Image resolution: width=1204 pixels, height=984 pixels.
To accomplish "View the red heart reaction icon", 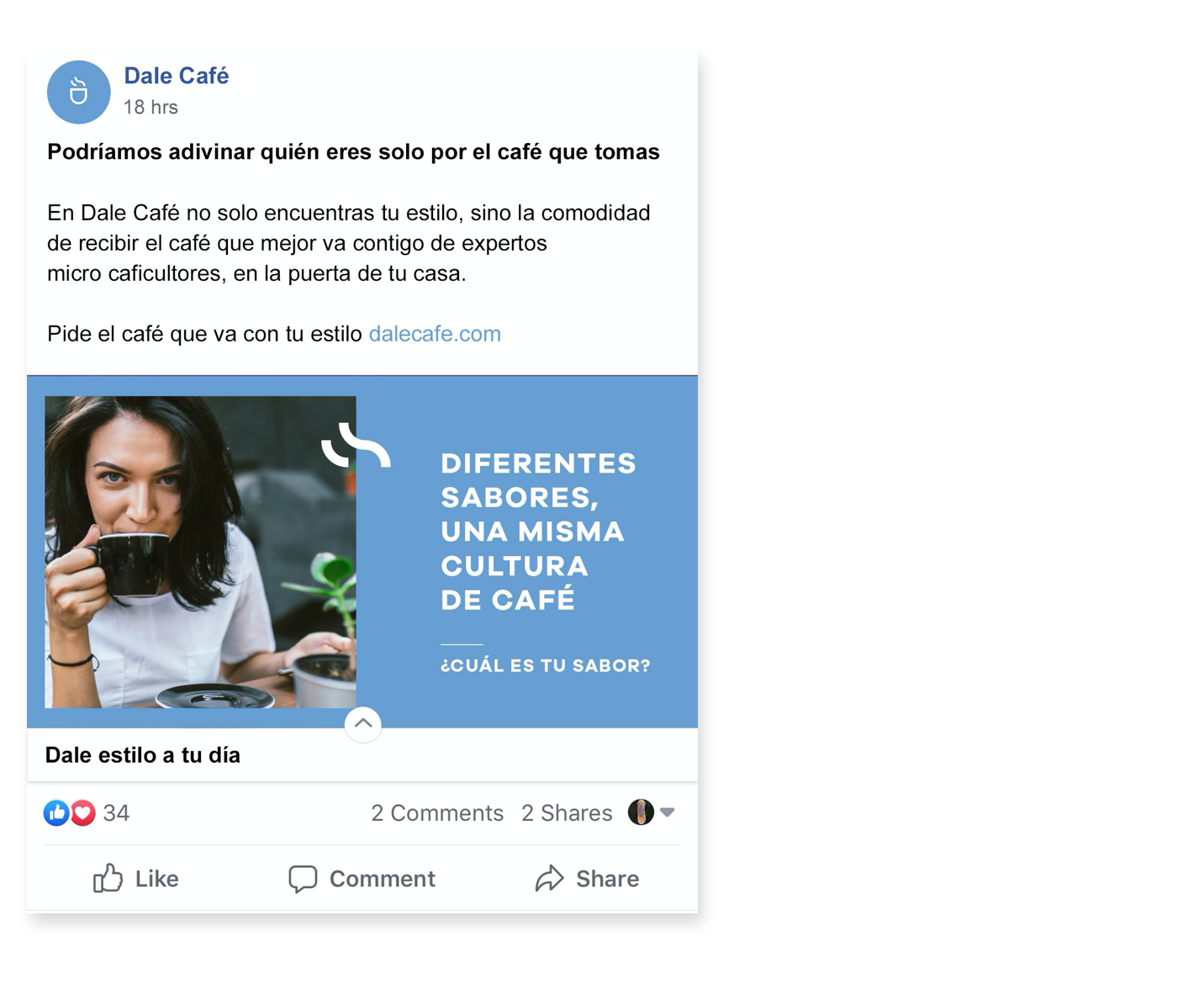I will [x=82, y=812].
